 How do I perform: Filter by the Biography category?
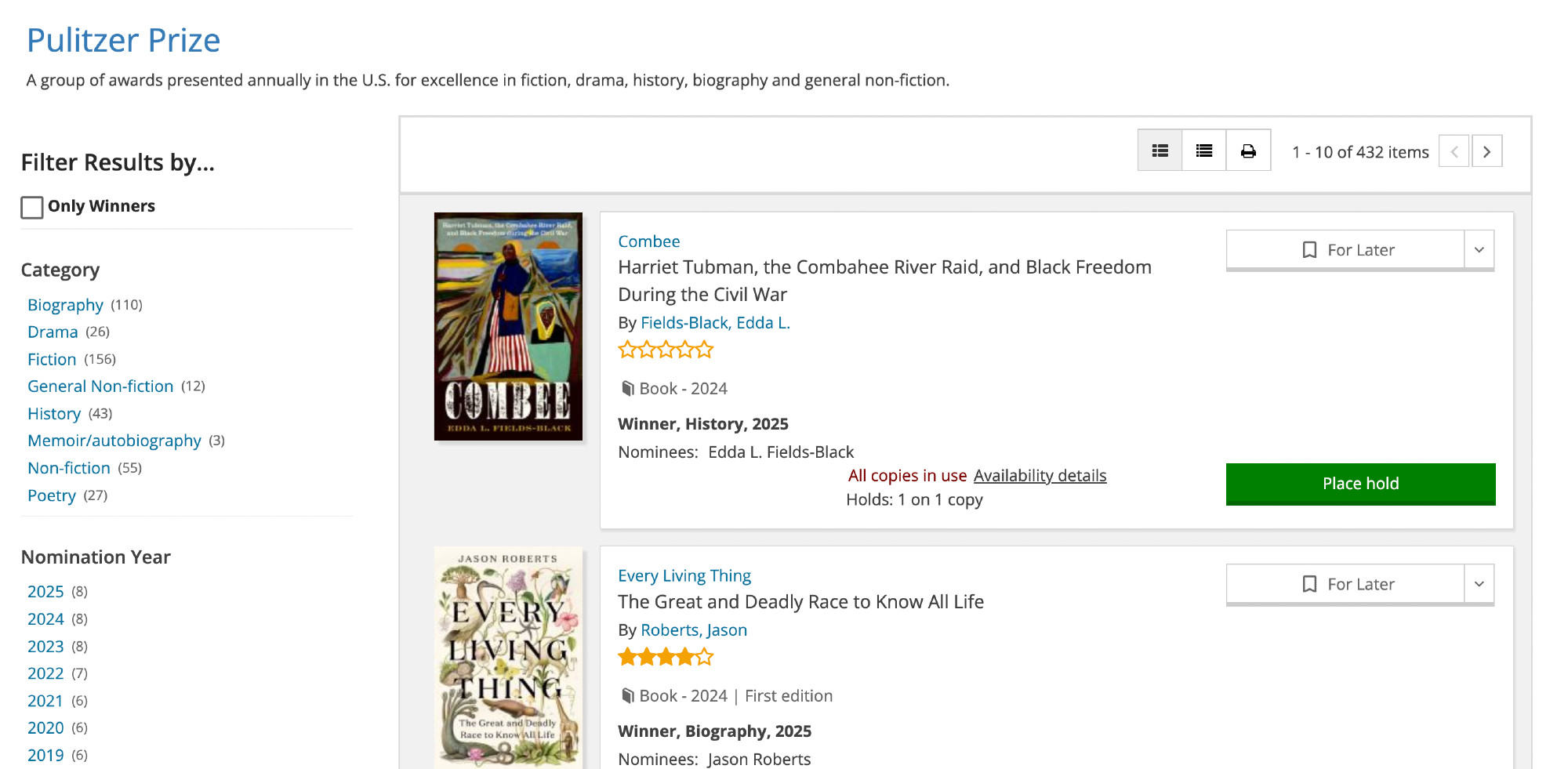pyautogui.click(x=65, y=305)
